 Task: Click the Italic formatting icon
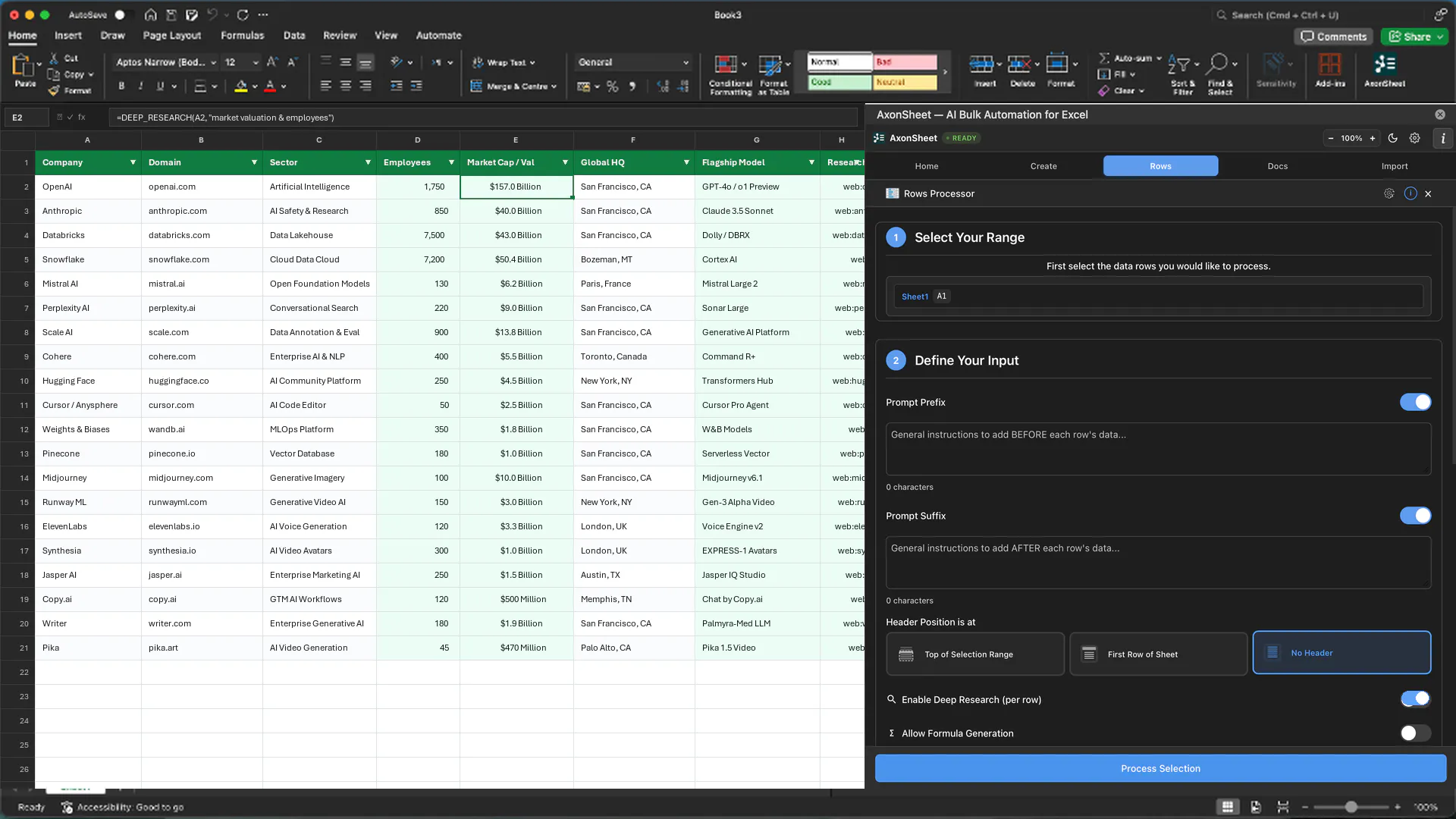[x=141, y=86]
